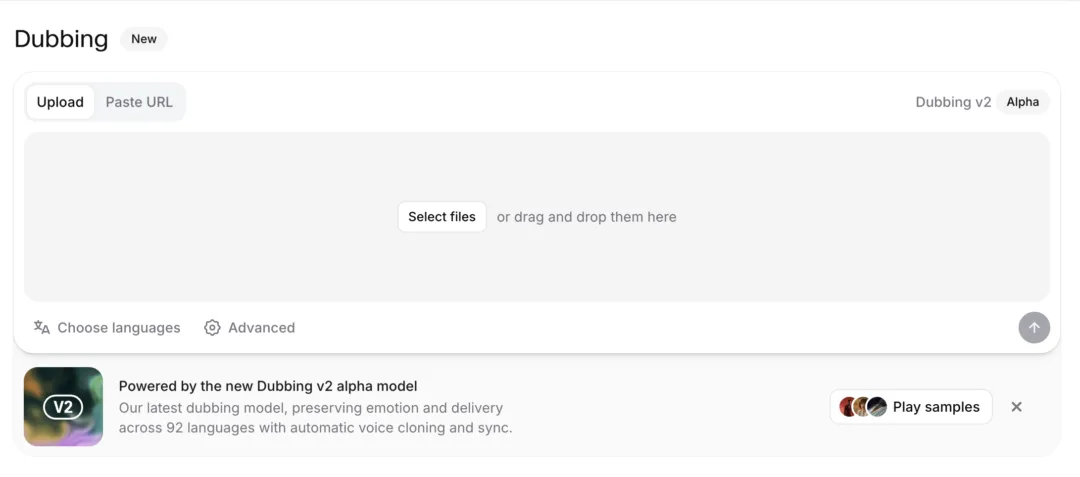Click the 'or drag and drop them here' text

pos(587,217)
